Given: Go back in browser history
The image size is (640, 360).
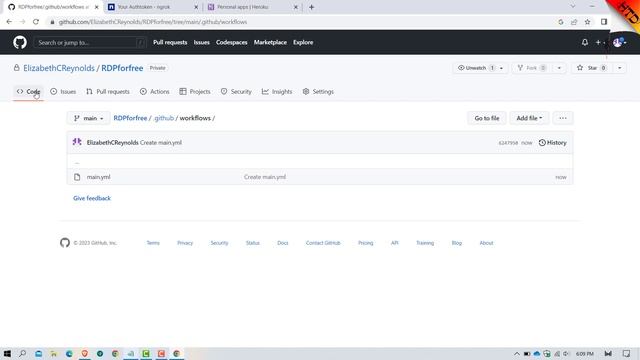Looking at the screenshot, I should coord(9,22).
